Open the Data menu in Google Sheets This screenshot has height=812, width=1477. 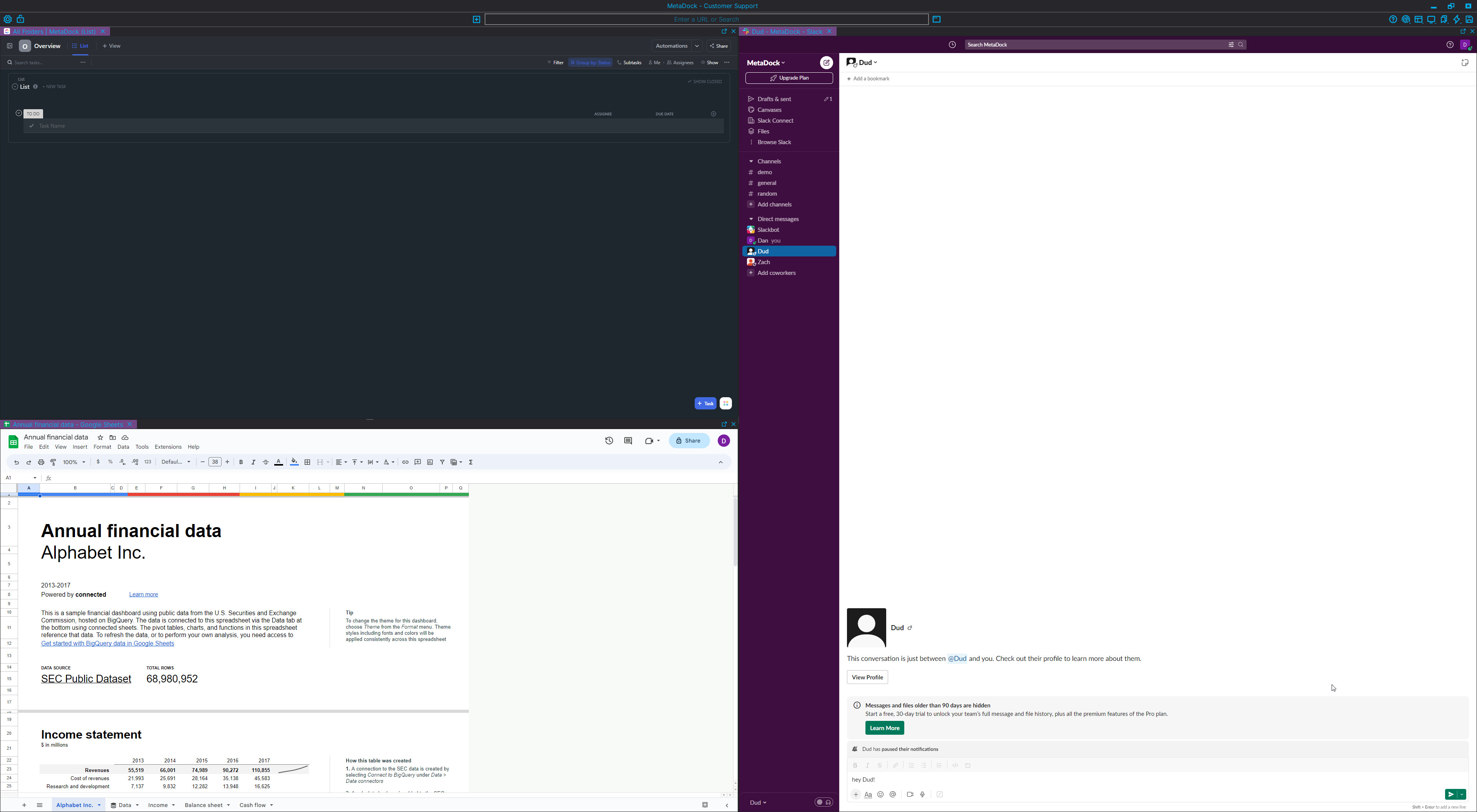123,446
